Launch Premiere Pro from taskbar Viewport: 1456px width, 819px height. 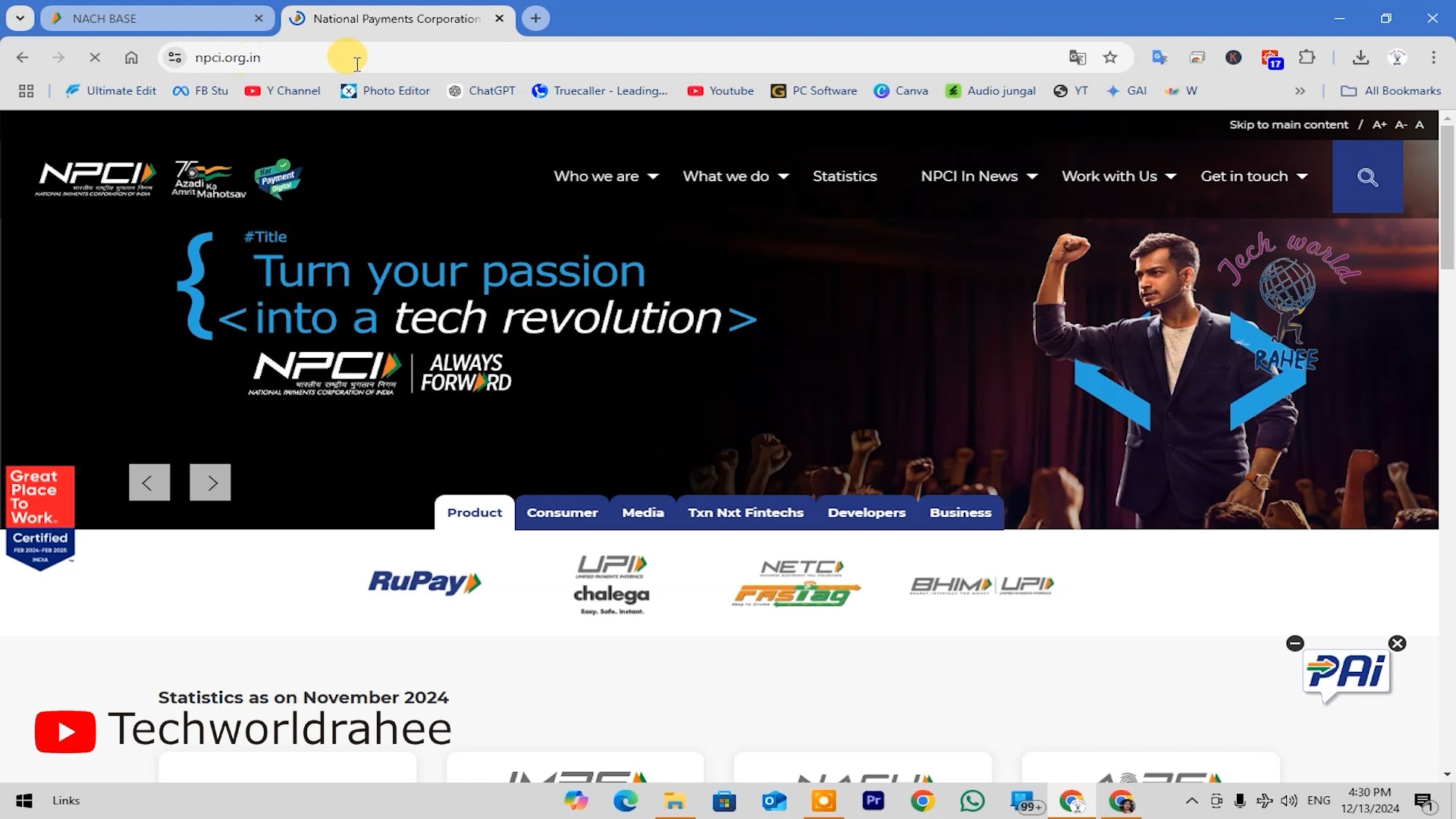click(873, 801)
